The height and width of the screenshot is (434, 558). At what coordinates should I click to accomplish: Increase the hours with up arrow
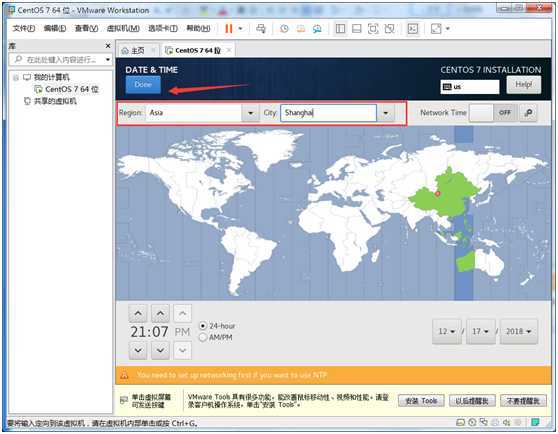pos(138,313)
